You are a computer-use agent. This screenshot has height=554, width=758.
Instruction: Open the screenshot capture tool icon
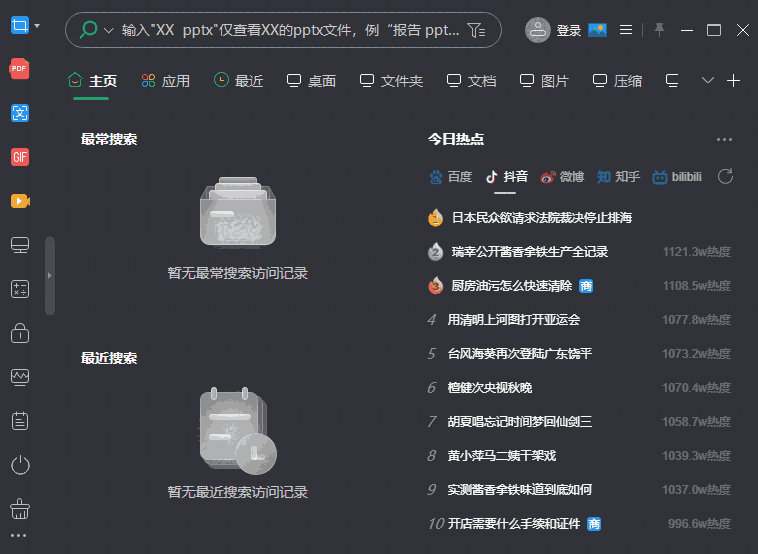[x=20, y=25]
